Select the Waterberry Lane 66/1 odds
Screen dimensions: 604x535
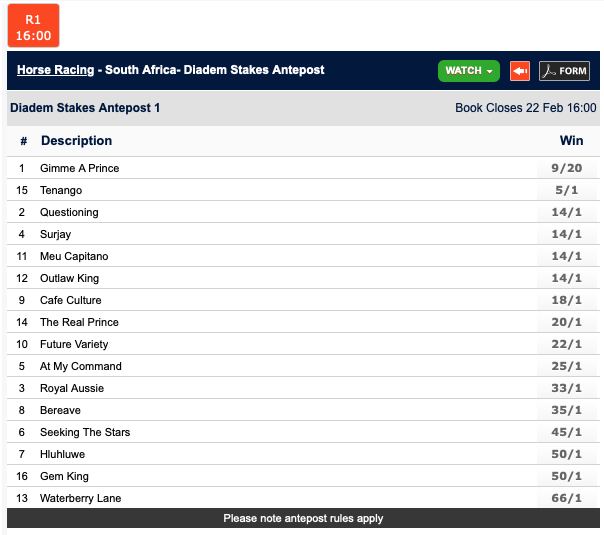(566, 498)
